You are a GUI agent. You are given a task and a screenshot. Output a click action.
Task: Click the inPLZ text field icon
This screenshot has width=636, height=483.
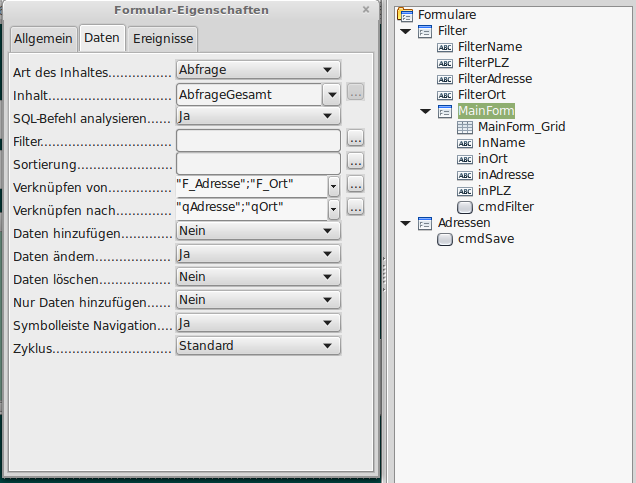[x=465, y=191]
